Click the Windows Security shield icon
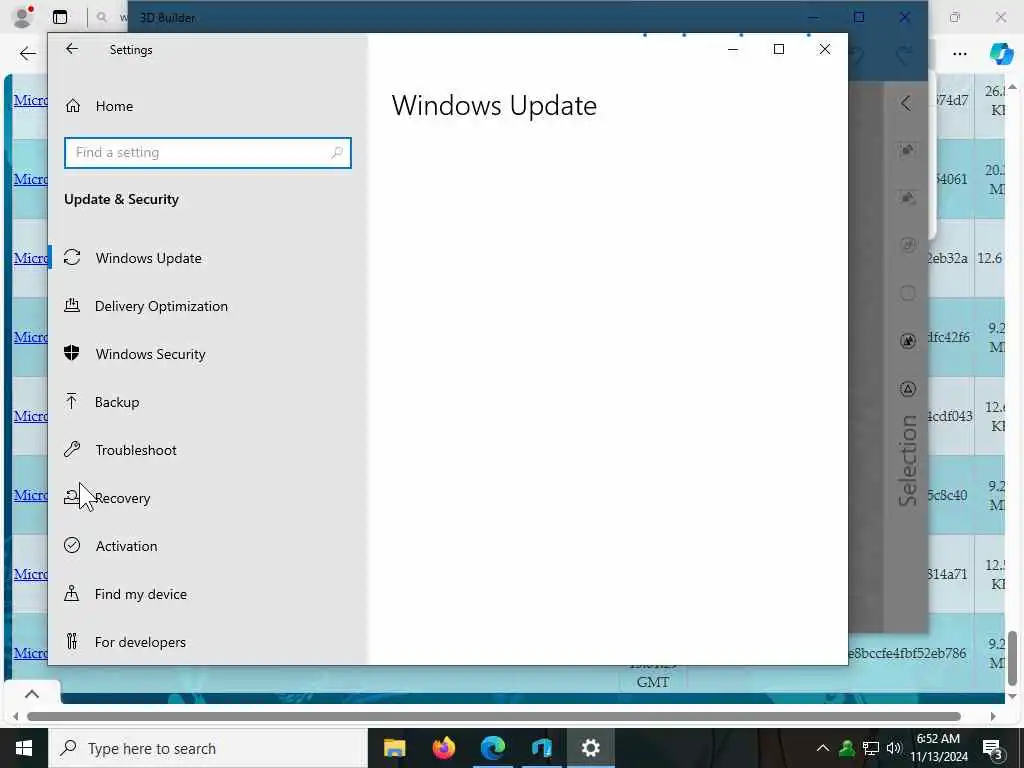 72,353
